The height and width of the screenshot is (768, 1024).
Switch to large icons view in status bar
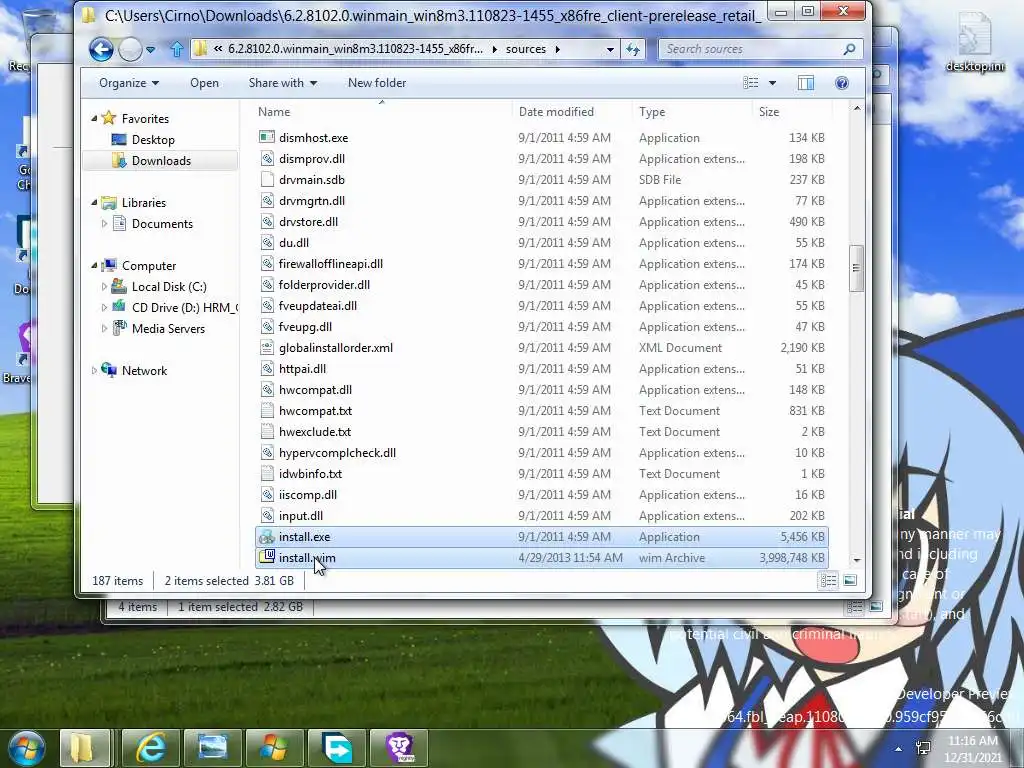click(850, 580)
